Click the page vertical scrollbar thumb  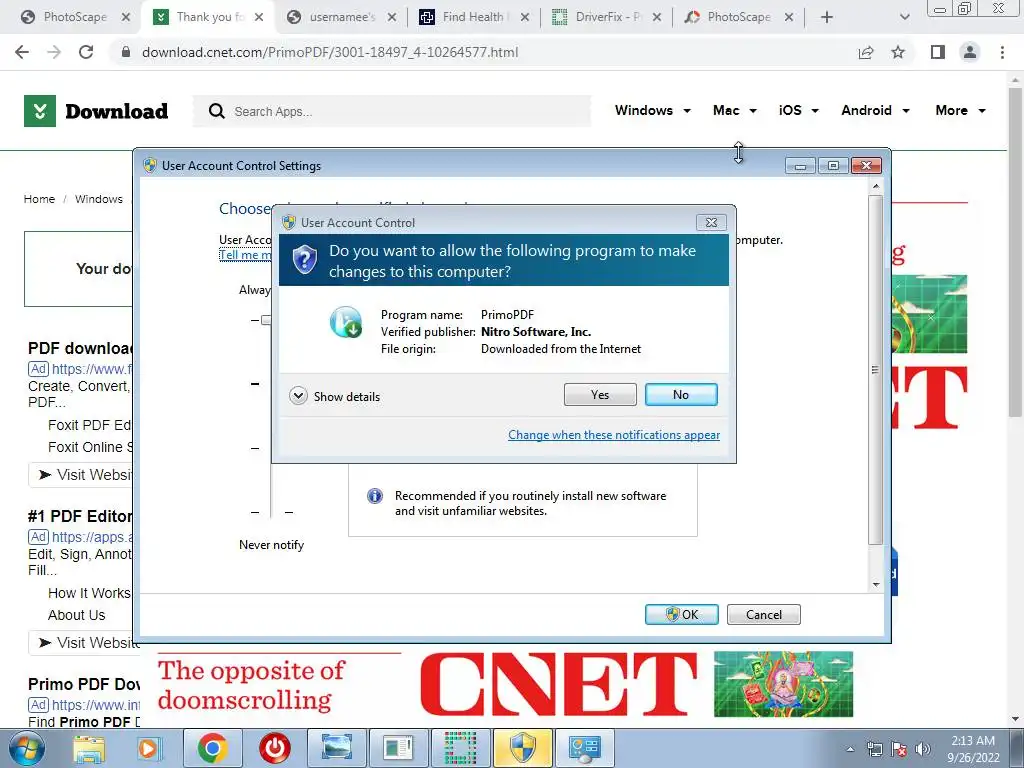1016,251
